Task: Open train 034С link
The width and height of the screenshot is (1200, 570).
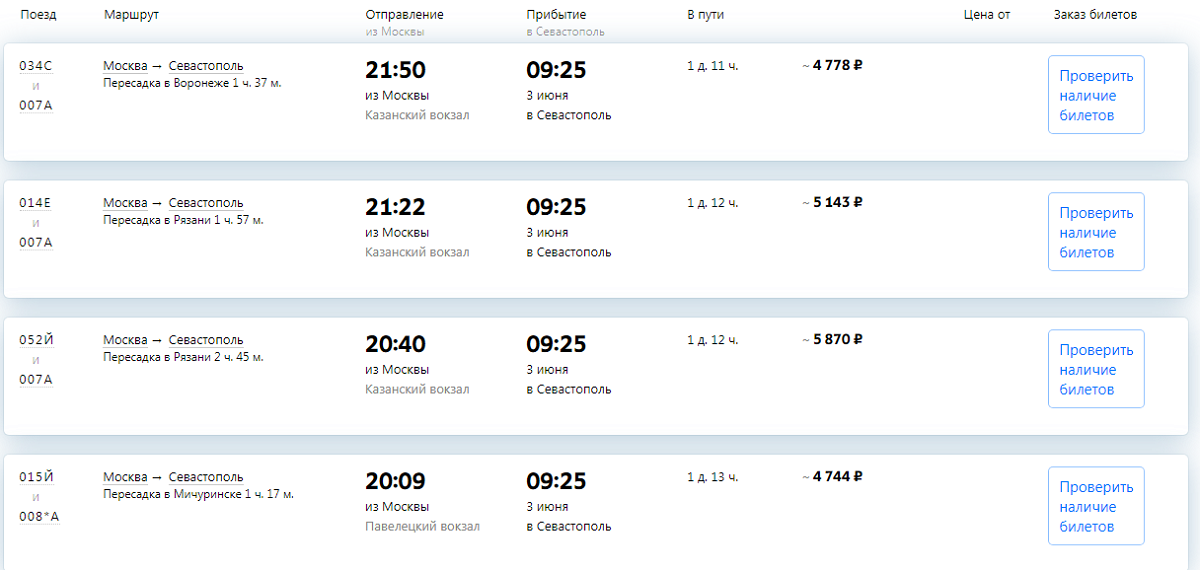Action: pyautogui.click(x=36, y=66)
